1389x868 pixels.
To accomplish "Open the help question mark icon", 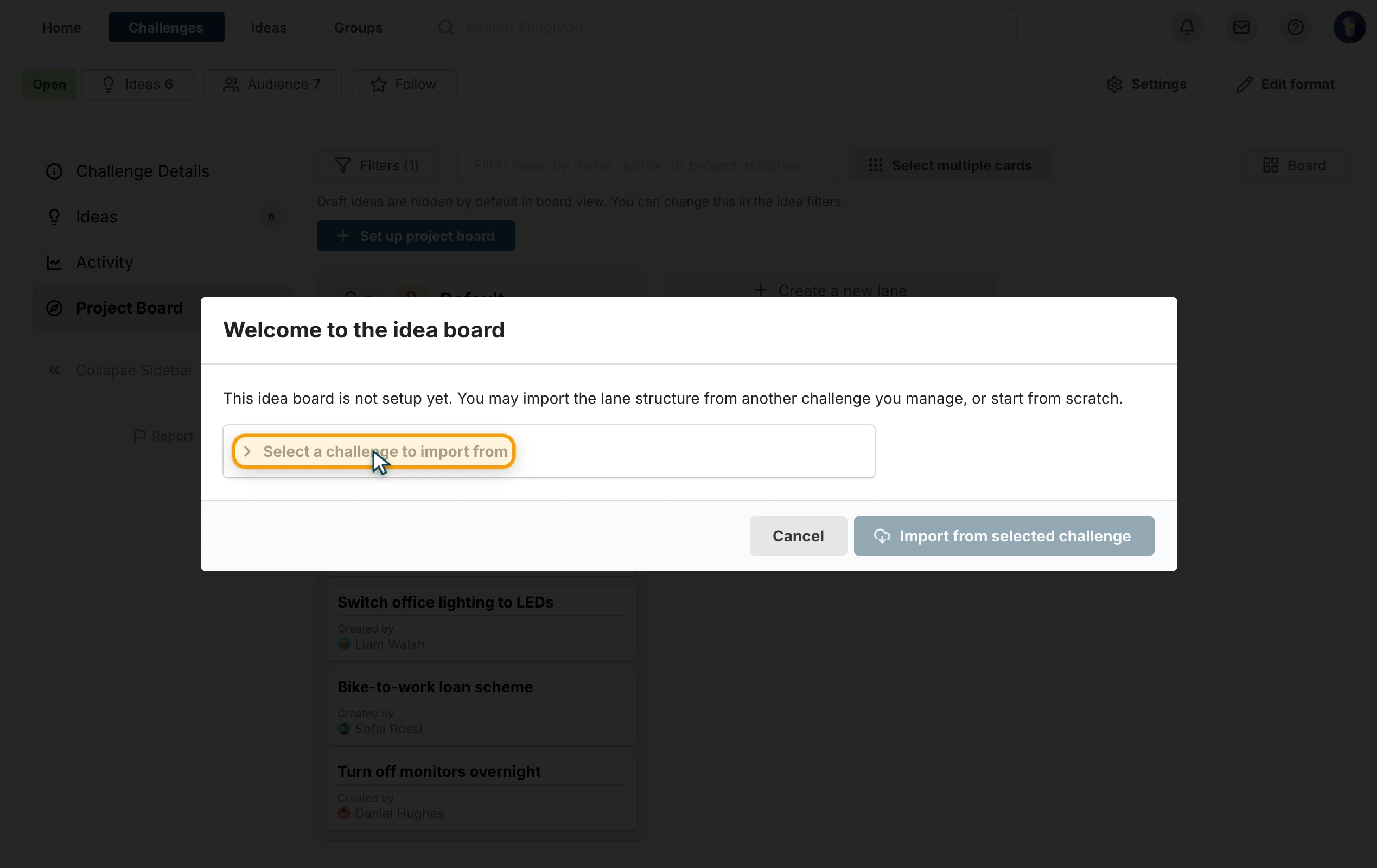I will click(1295, 27).
